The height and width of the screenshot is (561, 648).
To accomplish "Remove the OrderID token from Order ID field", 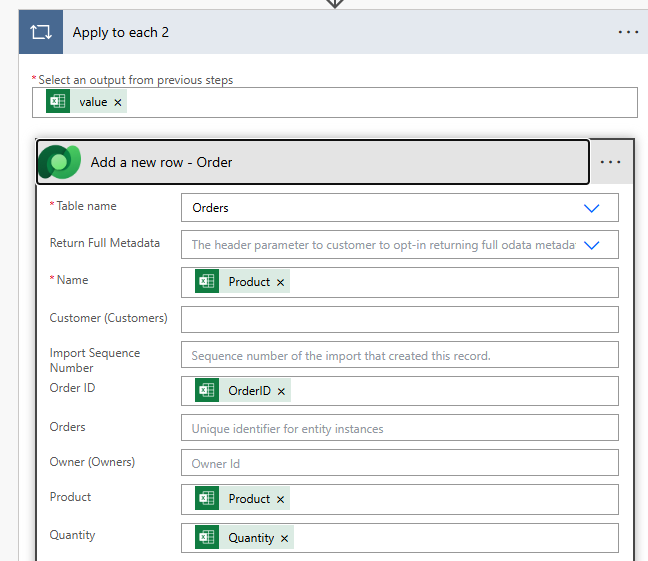I will (x=281, y=391).
